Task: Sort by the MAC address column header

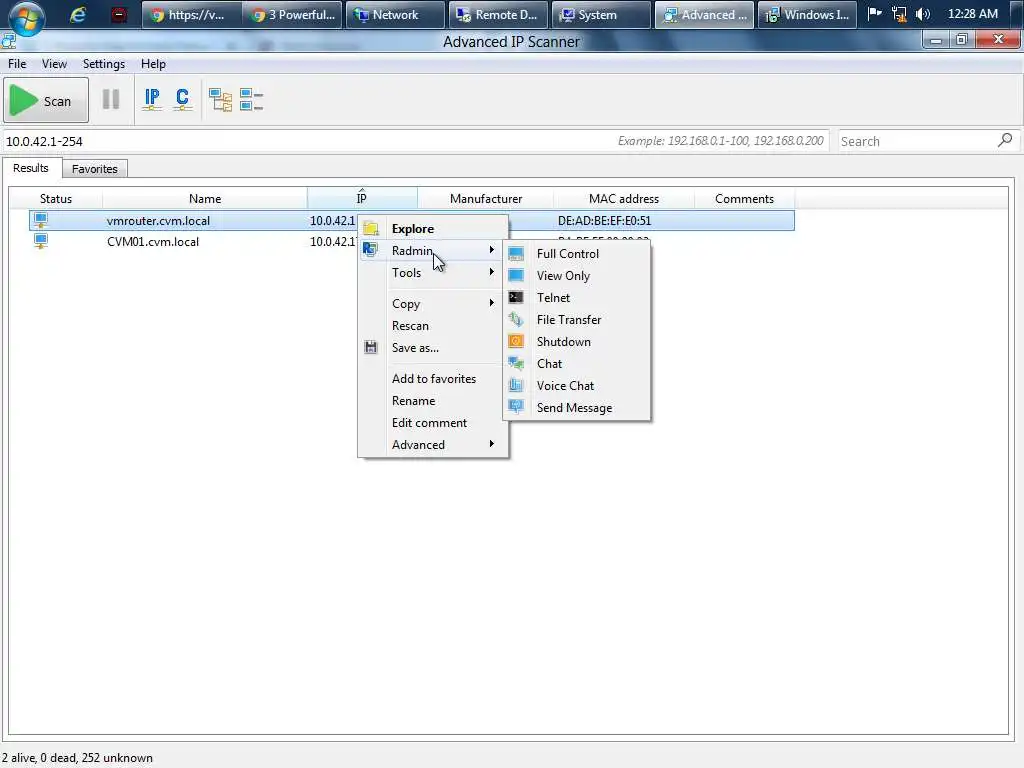Action: click(624, 198)
